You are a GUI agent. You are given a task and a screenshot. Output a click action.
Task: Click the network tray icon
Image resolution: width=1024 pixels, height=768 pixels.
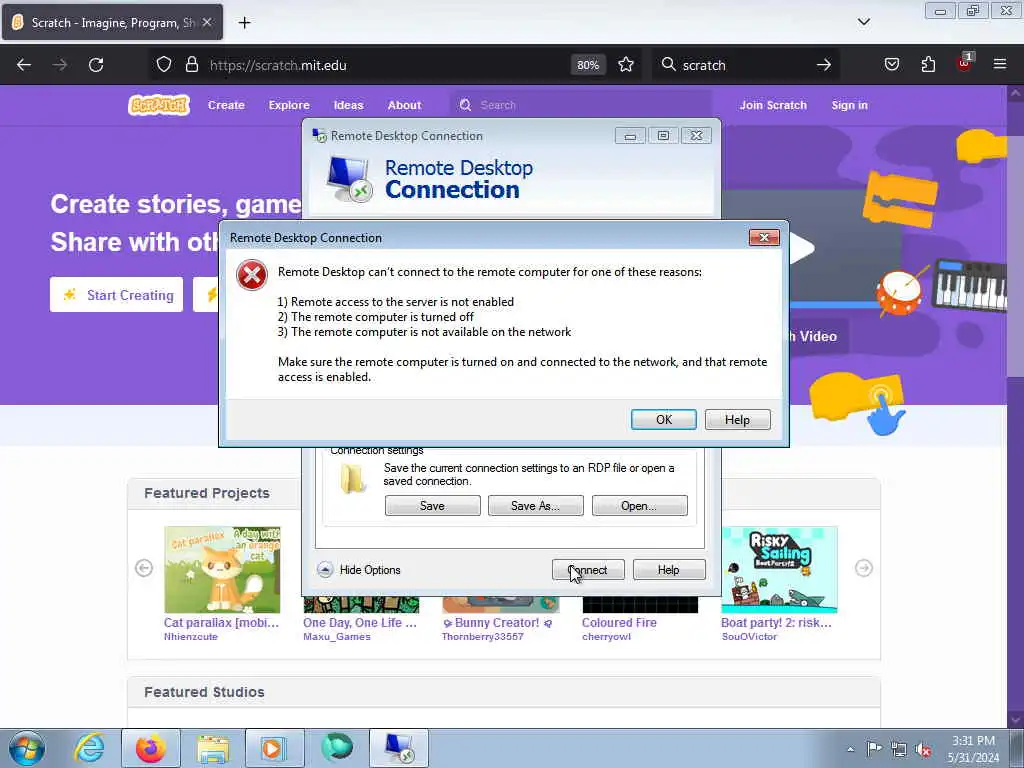click(x=899, y=749)
